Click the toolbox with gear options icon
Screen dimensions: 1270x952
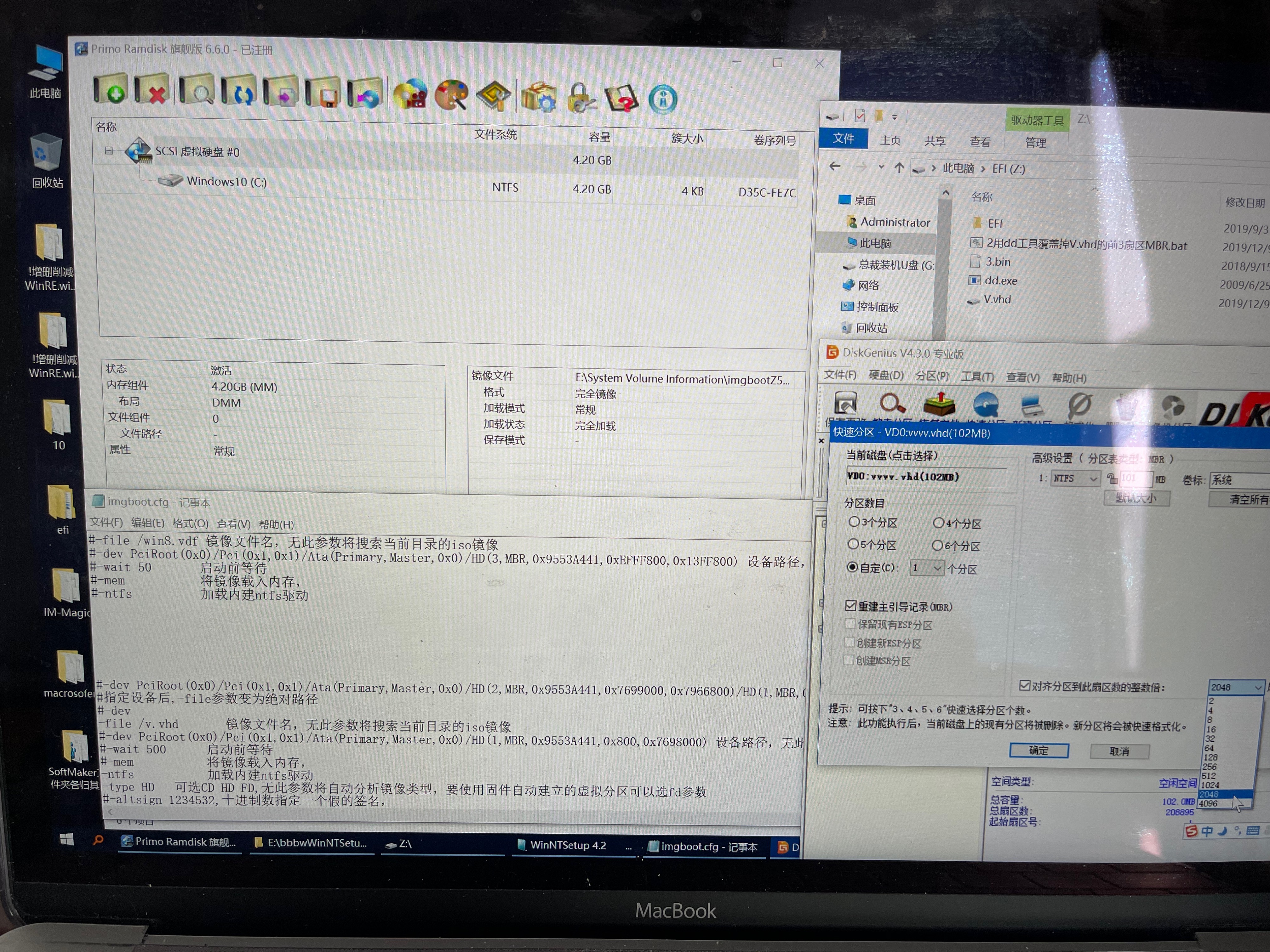tap(539, 97)
